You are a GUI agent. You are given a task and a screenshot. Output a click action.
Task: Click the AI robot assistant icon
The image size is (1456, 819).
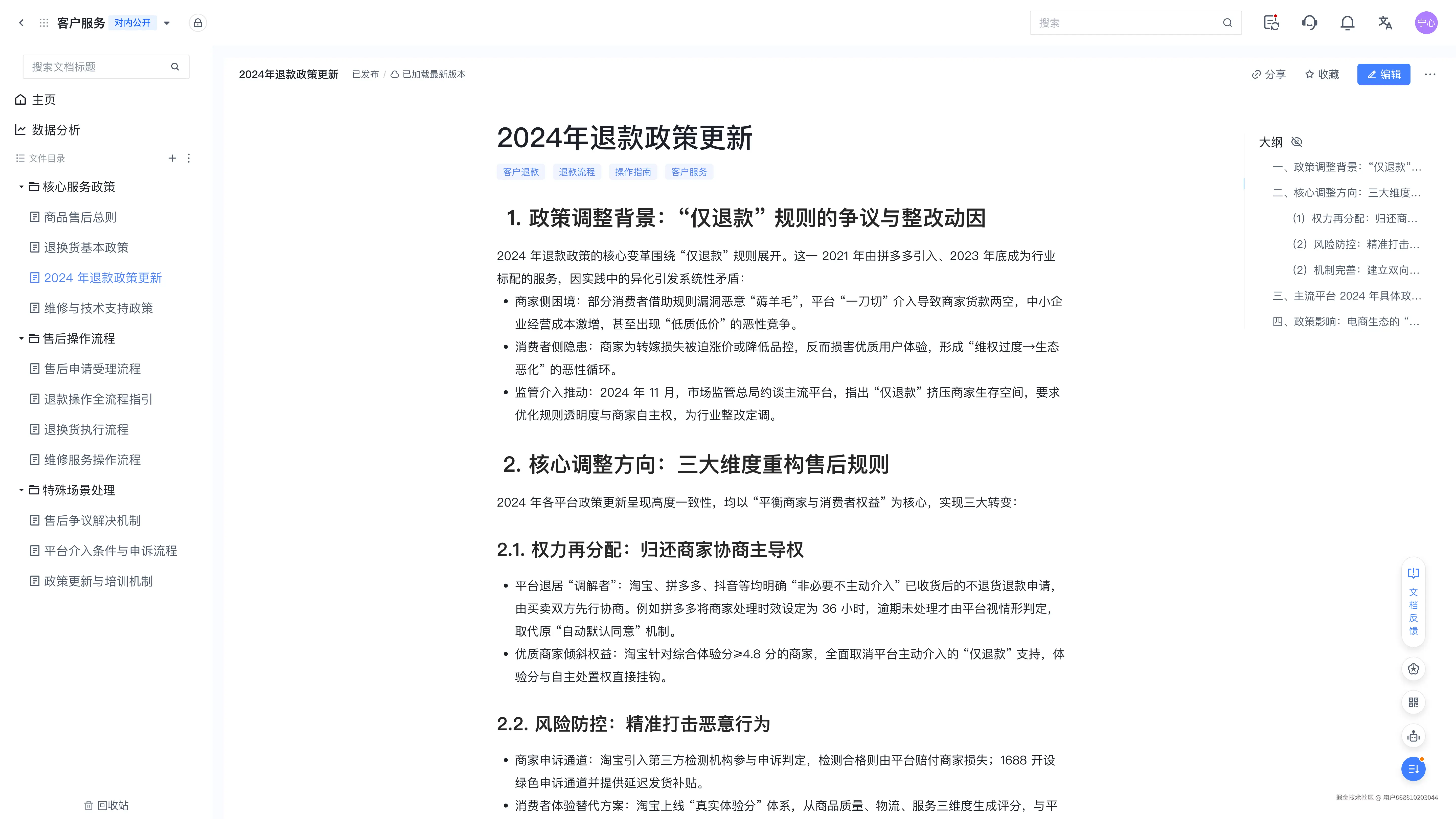(1413, 736)
